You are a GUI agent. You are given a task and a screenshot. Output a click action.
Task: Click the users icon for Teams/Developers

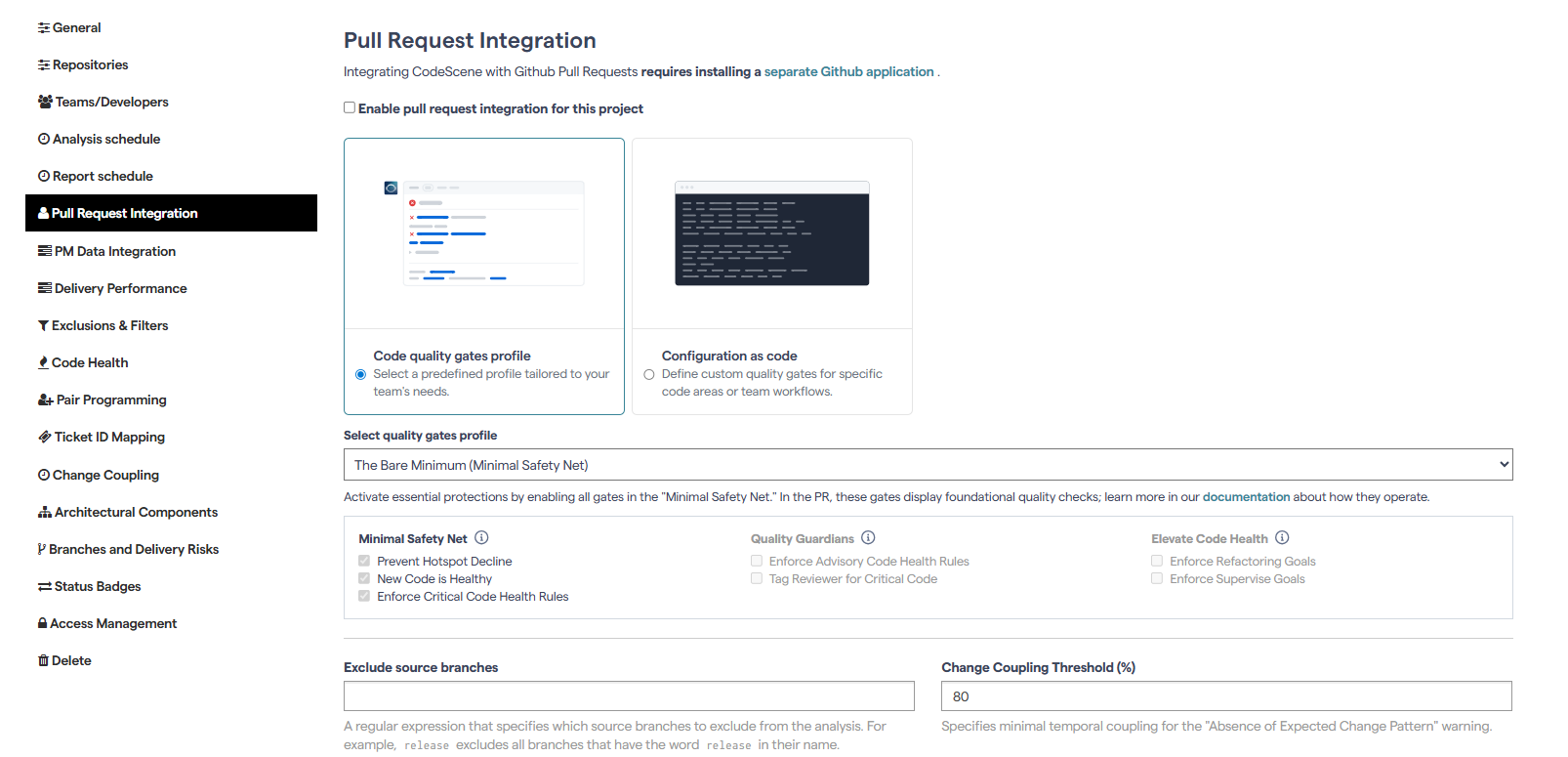coord(45,103)
